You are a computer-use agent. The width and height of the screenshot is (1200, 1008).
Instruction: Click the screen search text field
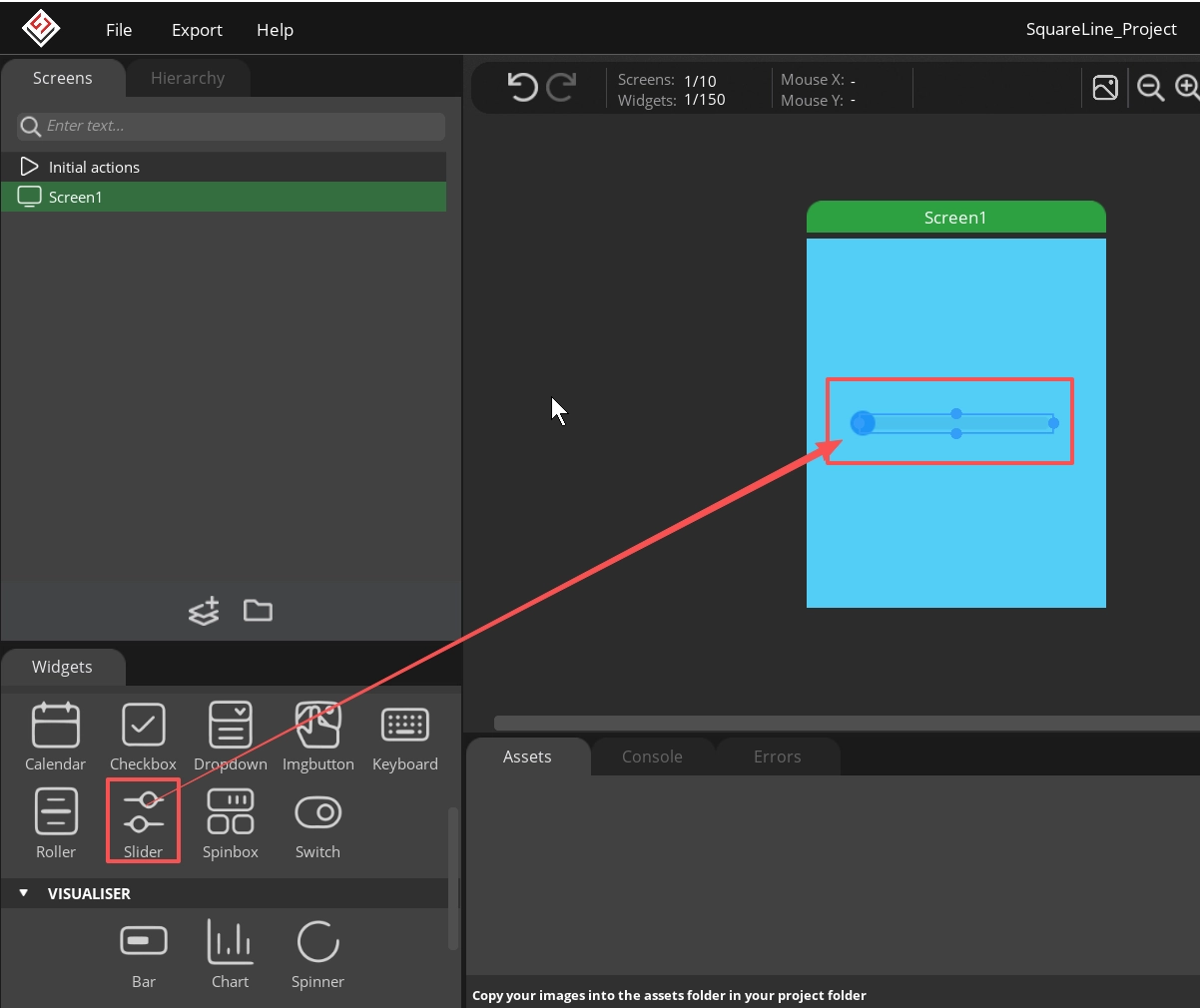coord(232,126)
